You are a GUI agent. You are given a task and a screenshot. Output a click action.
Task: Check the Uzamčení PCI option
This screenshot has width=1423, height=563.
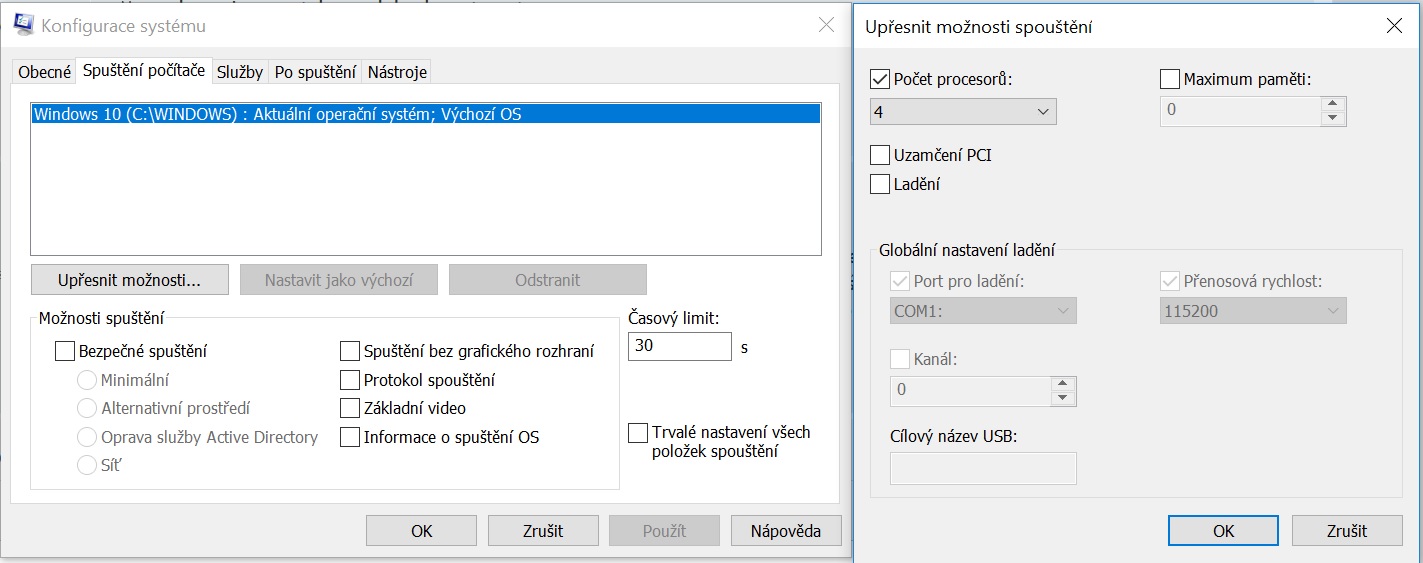[881, 155]
